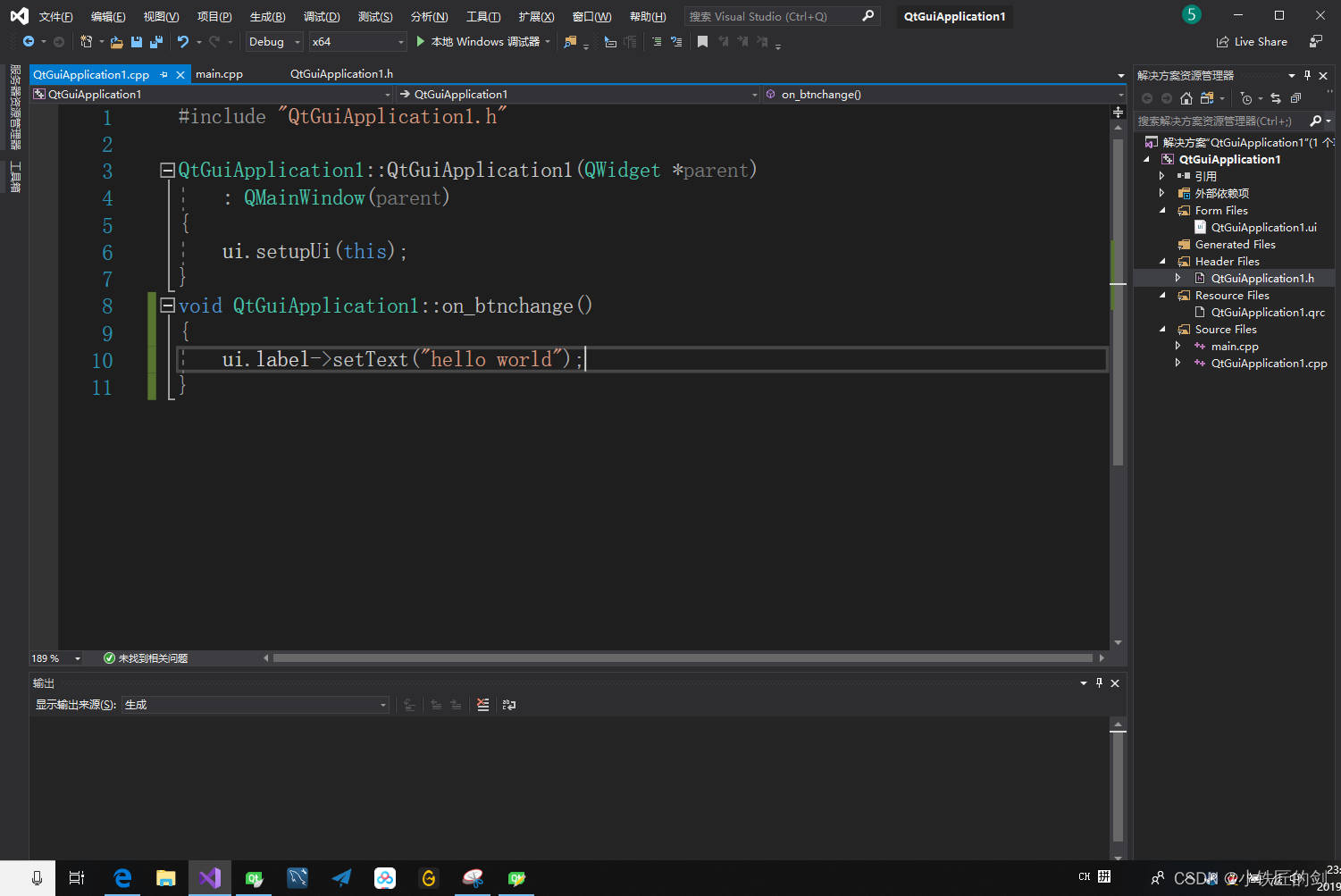The height and width of the screenshot is (896, 1341).
Task: Adjust the 189% editor zoom control
Action: (x=55, y=658)
